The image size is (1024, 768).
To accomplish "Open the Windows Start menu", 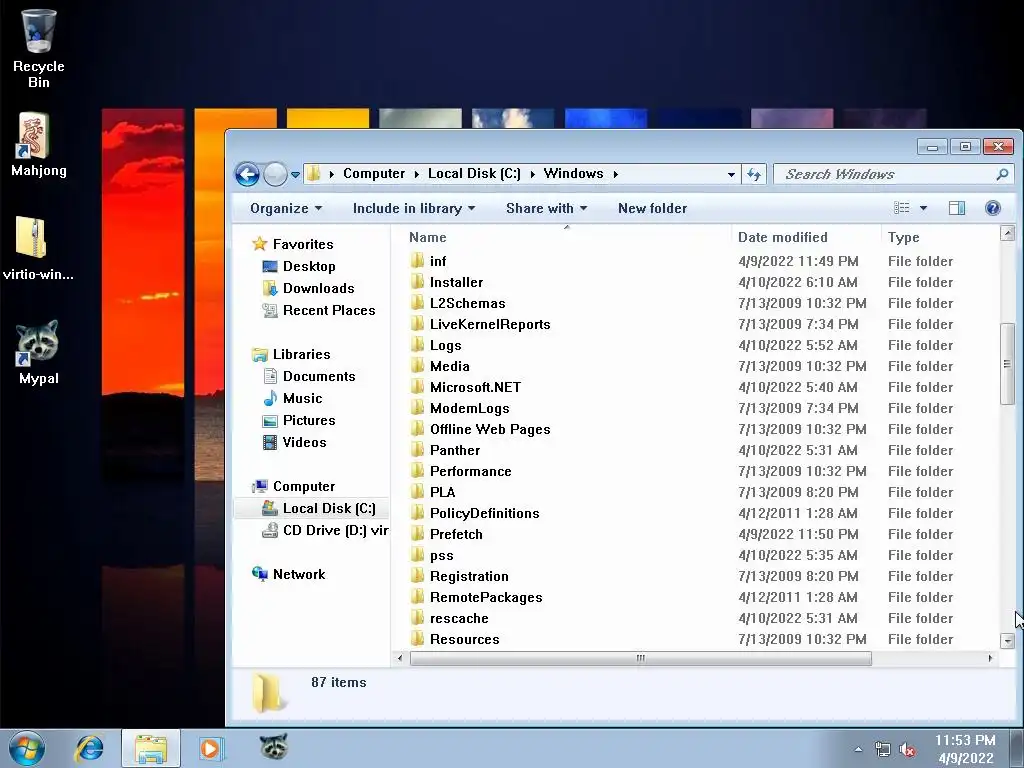I will click(x=27, y=749).
